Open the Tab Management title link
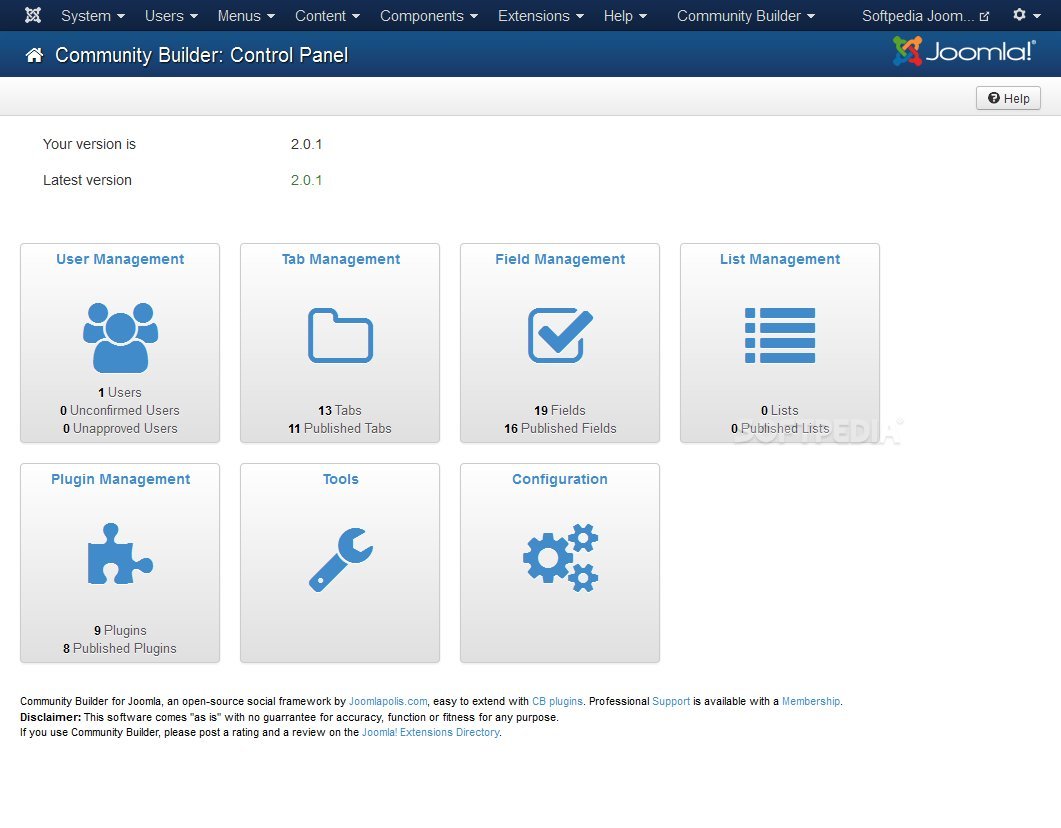 tap(340, 259)
